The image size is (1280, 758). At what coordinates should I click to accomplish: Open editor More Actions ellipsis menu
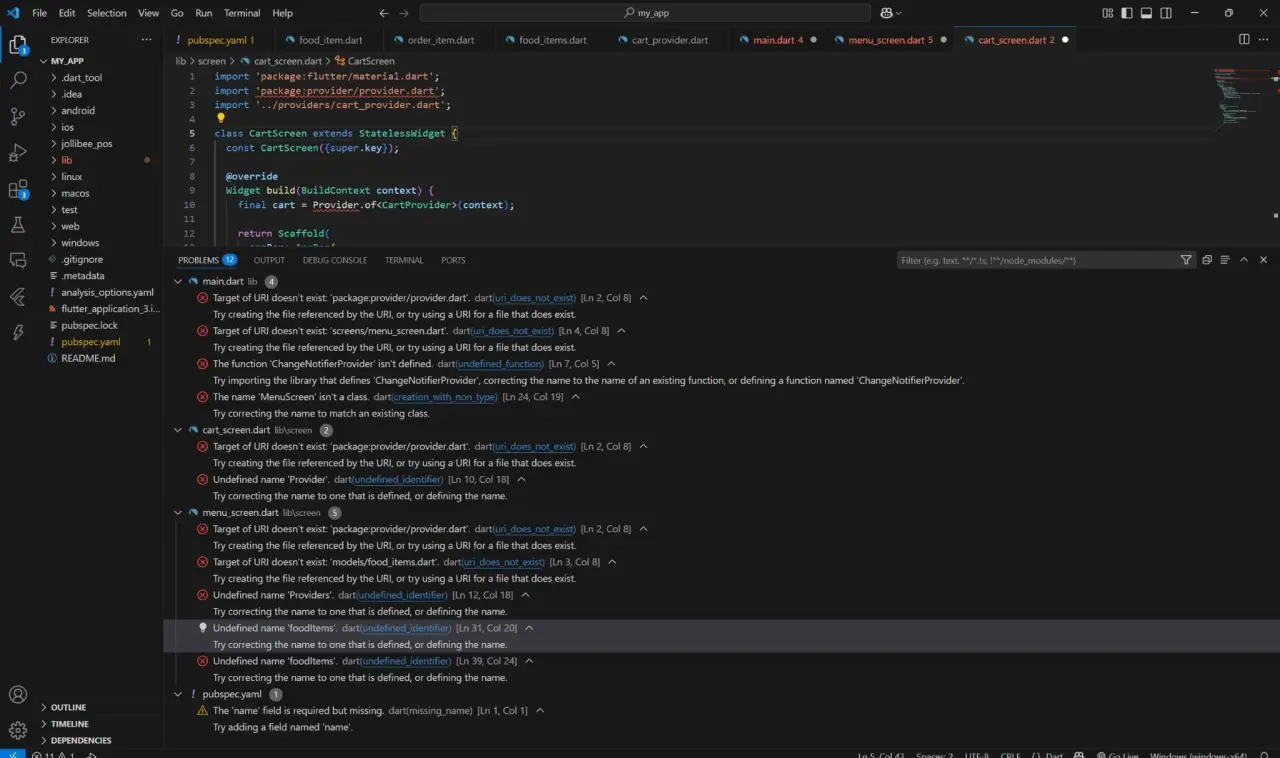(1264, 40)
